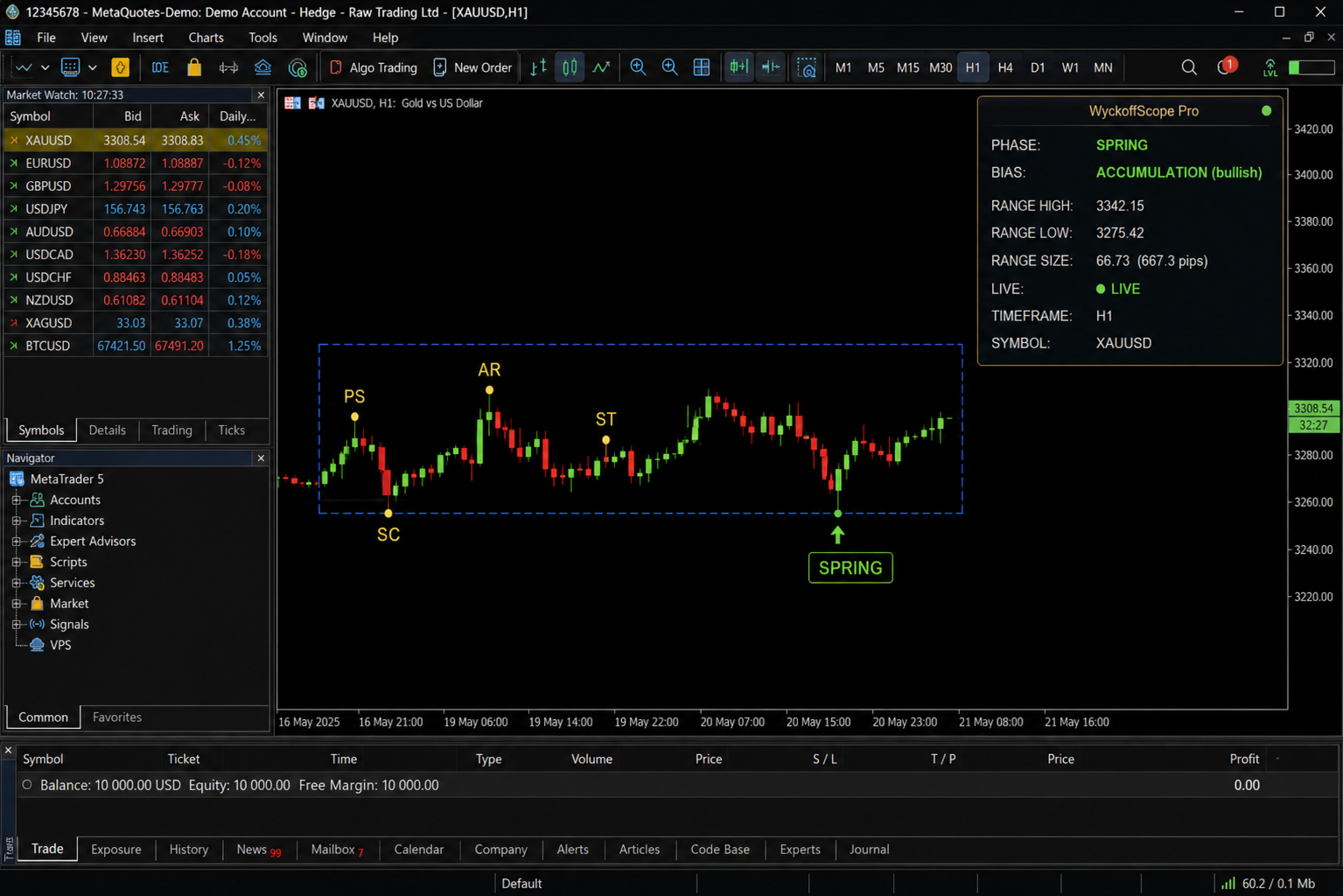The image size is (1343, 896).
Task: Click the connection status signal bars
Action: tap(1228, 884)
